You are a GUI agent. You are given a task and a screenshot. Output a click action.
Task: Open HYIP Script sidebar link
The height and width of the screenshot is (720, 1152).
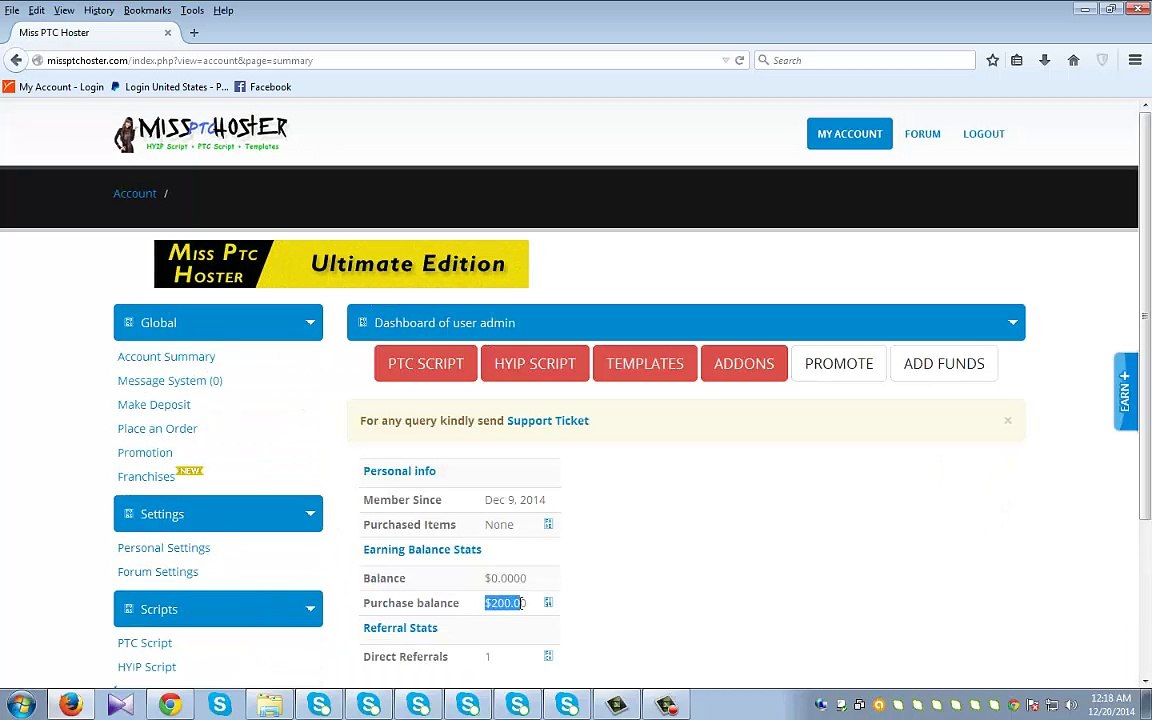146,667
